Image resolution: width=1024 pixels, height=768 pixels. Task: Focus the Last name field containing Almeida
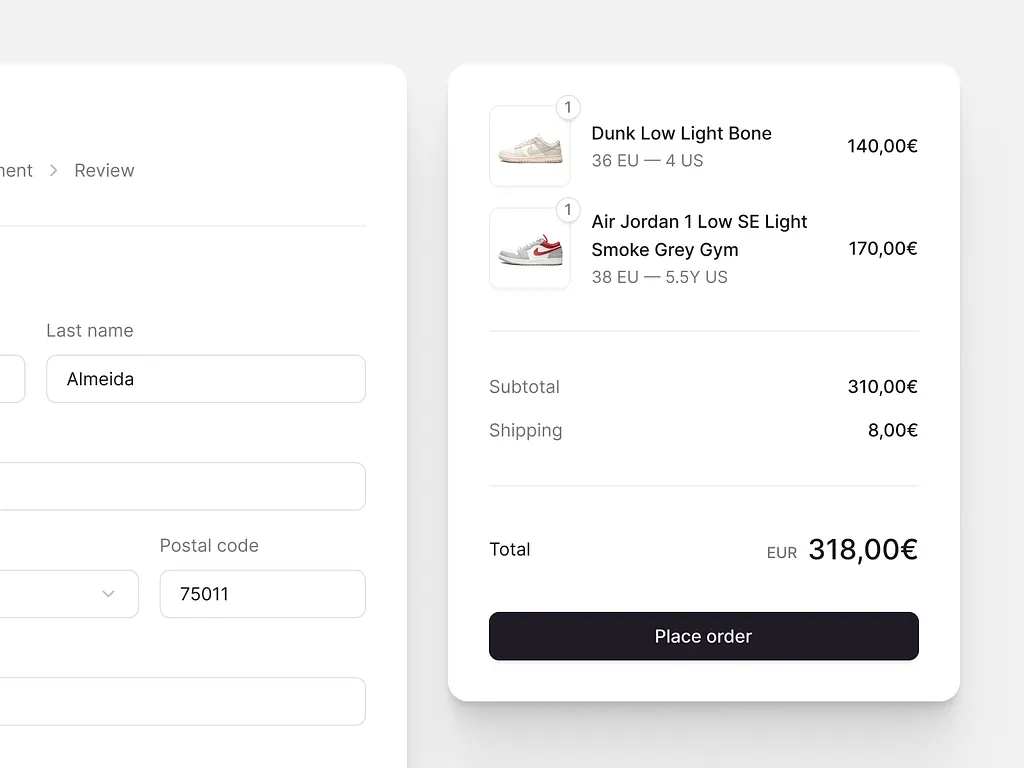point(205,379)
